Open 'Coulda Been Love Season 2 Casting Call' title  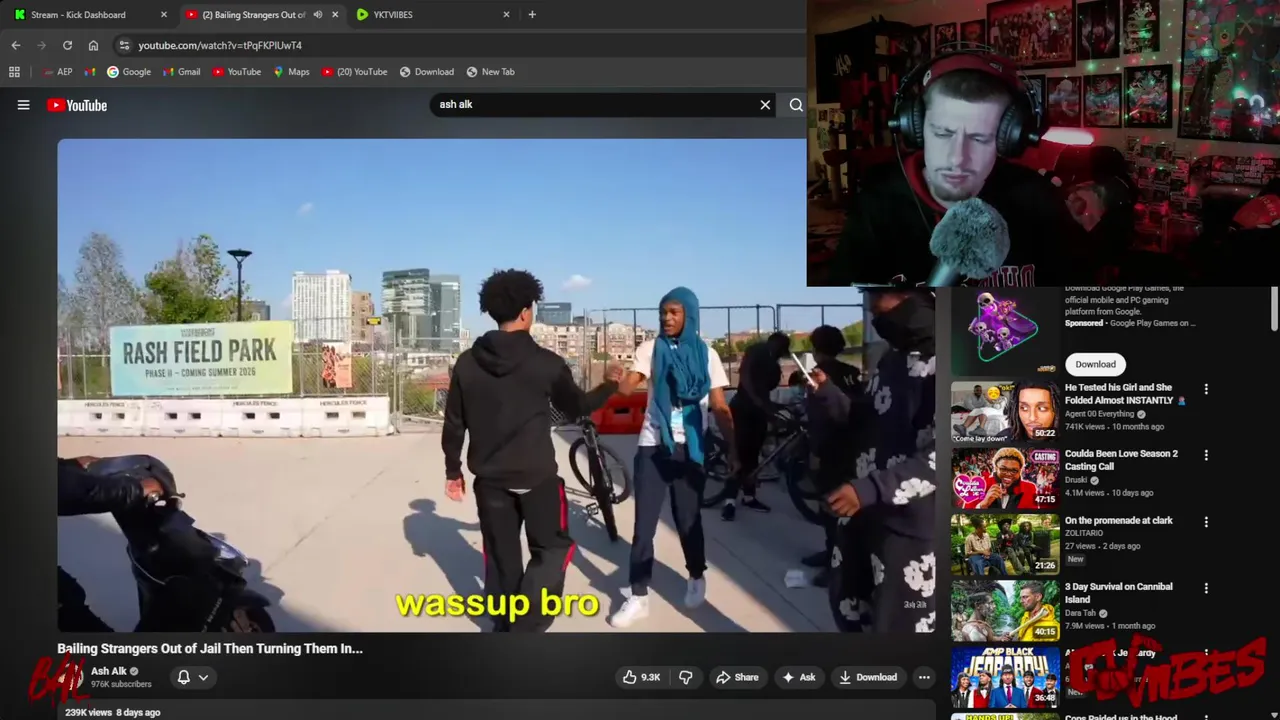point(1121,460)
